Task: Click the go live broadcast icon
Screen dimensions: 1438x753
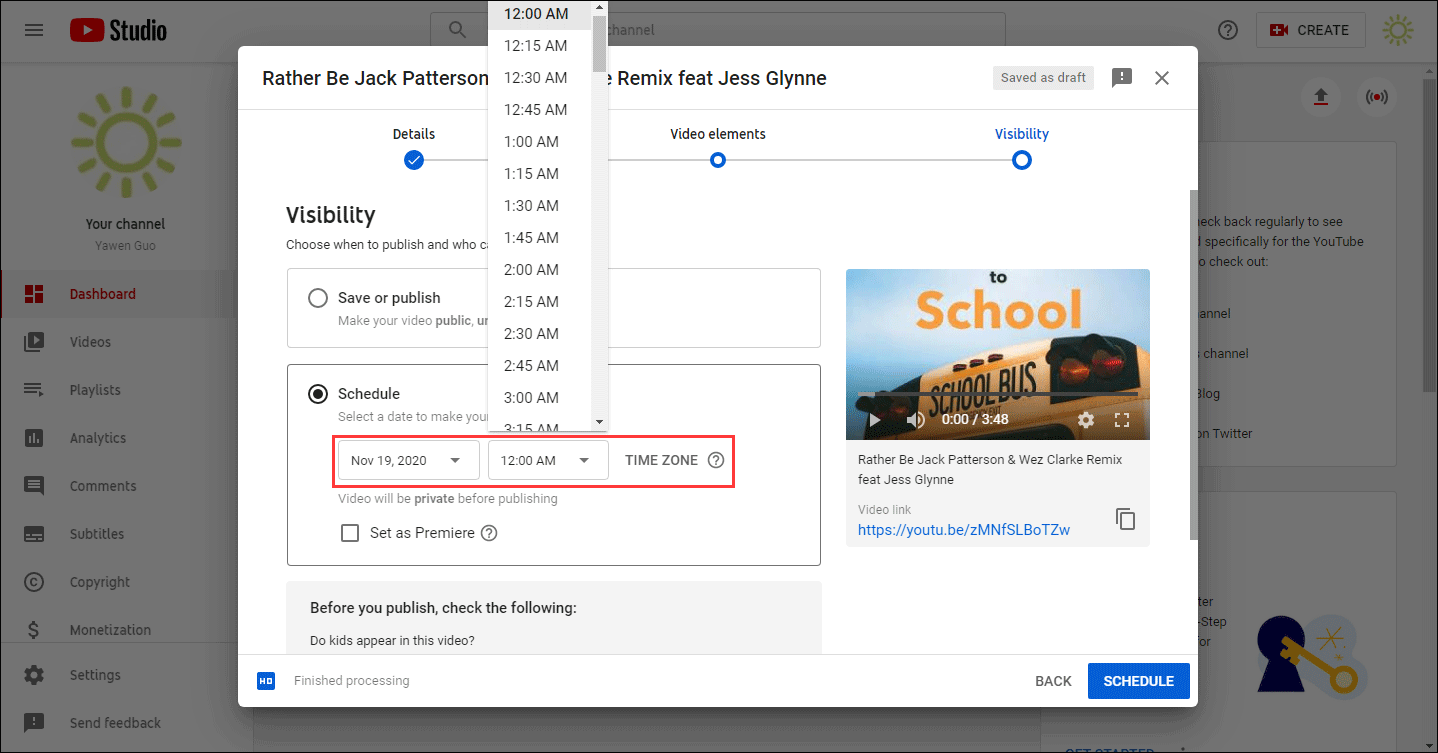Action: pyautogui.click(x=1377, y=97)
